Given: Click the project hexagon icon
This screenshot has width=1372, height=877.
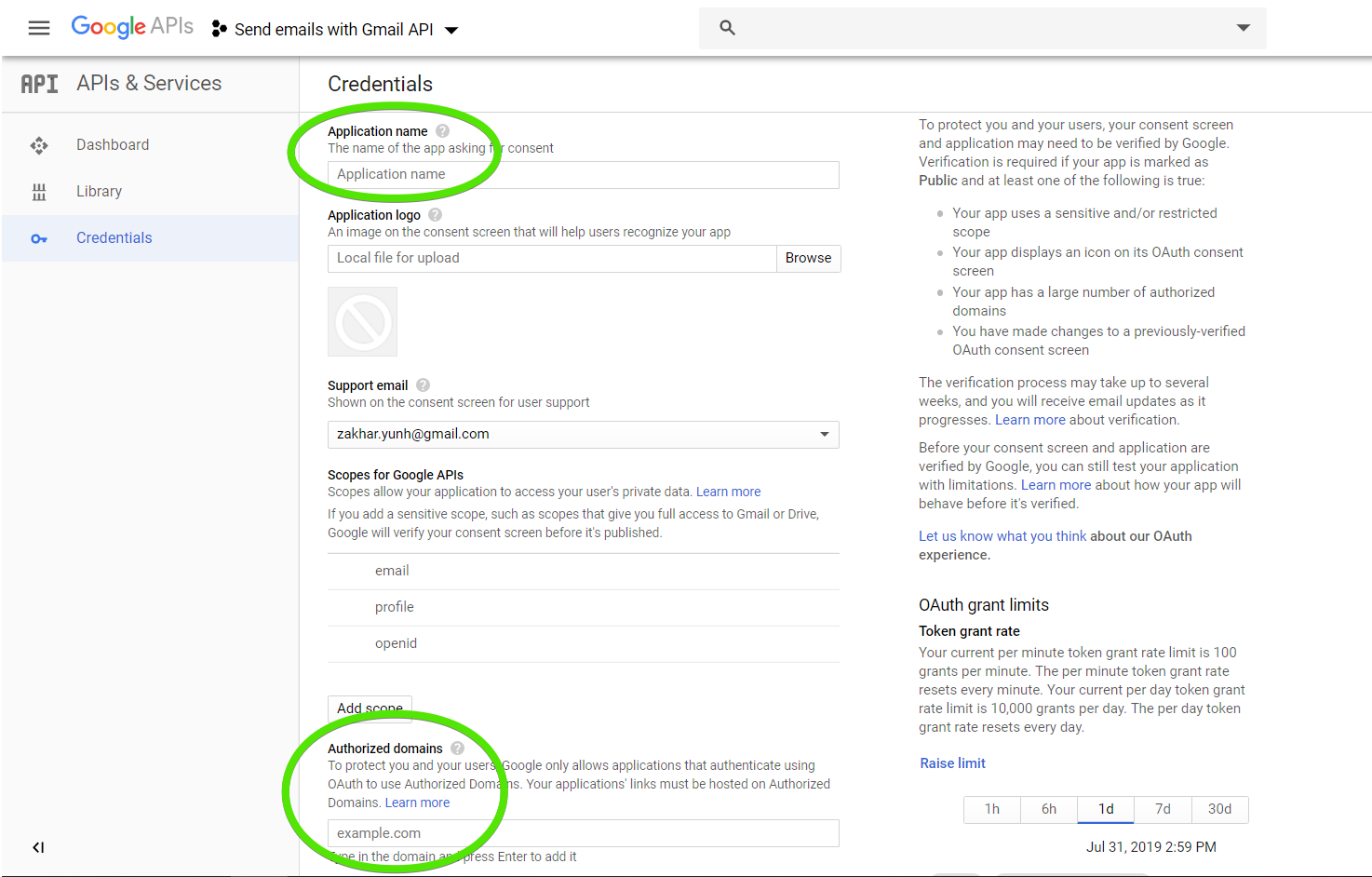Looking at the screenshot, I should [x=219, y=29].
